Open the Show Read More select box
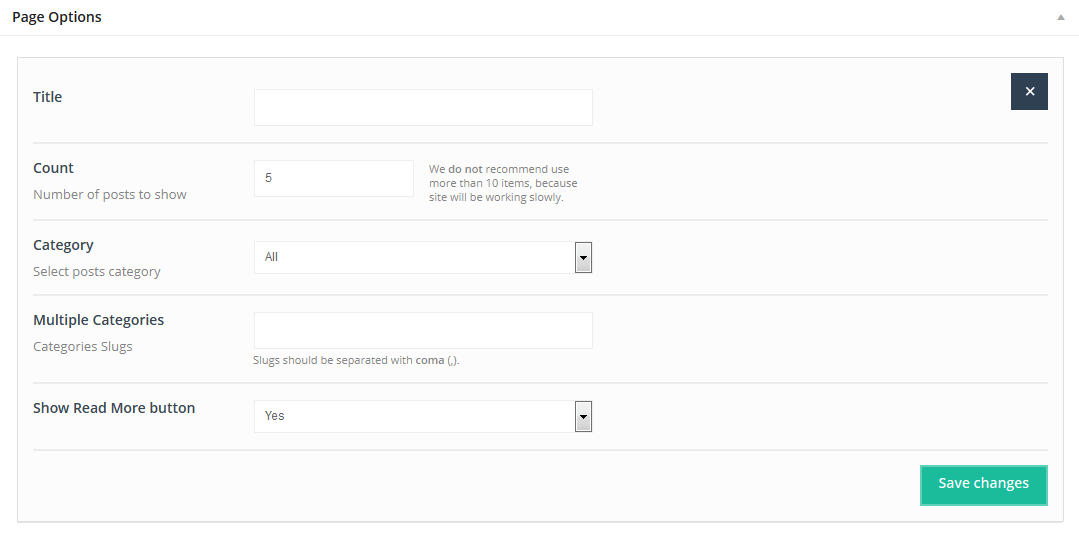This screenshot has width=1079, height=555. click(x=414, y=416)
